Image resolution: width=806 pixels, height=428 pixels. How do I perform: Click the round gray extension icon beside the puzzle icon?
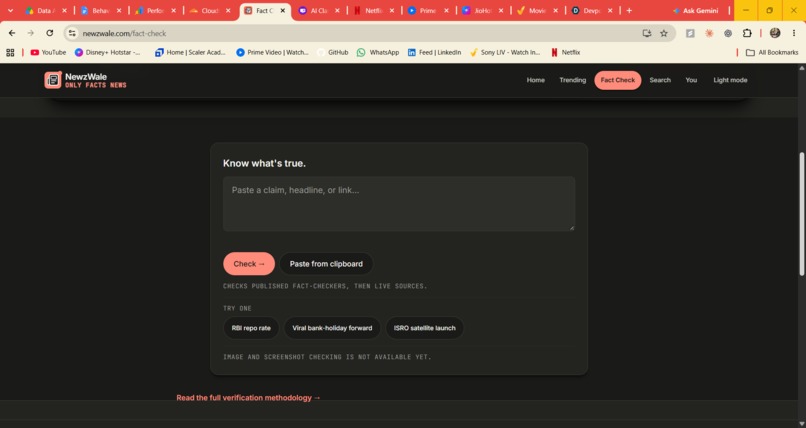click(x=728, y=33)
